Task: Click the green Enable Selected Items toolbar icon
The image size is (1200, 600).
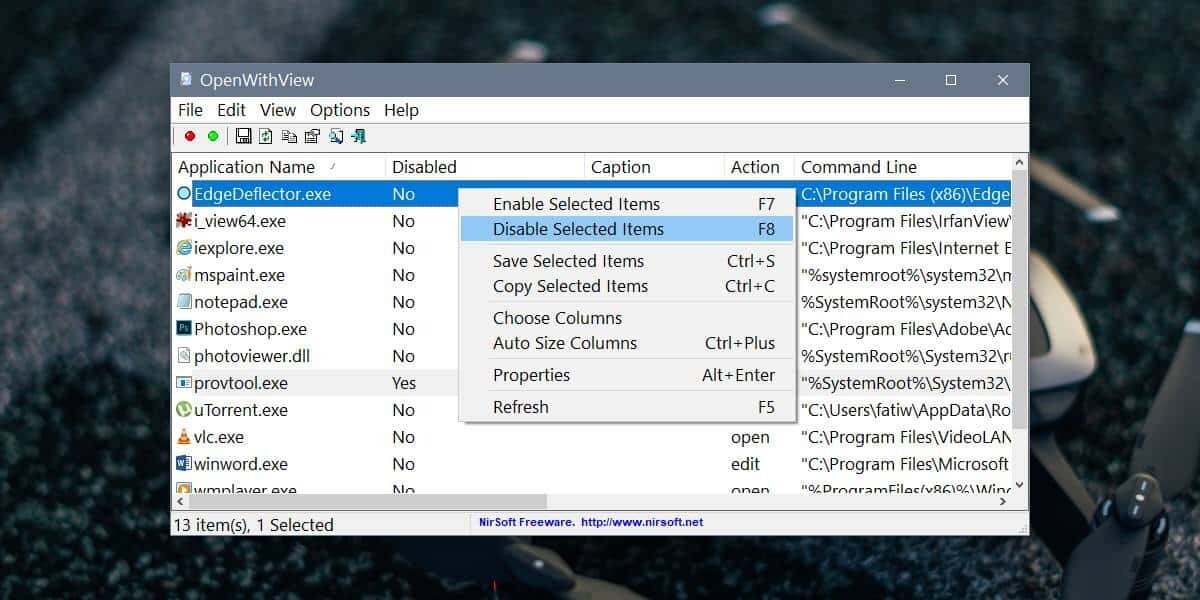Action: pyautogui.click(x=213, y=136)
